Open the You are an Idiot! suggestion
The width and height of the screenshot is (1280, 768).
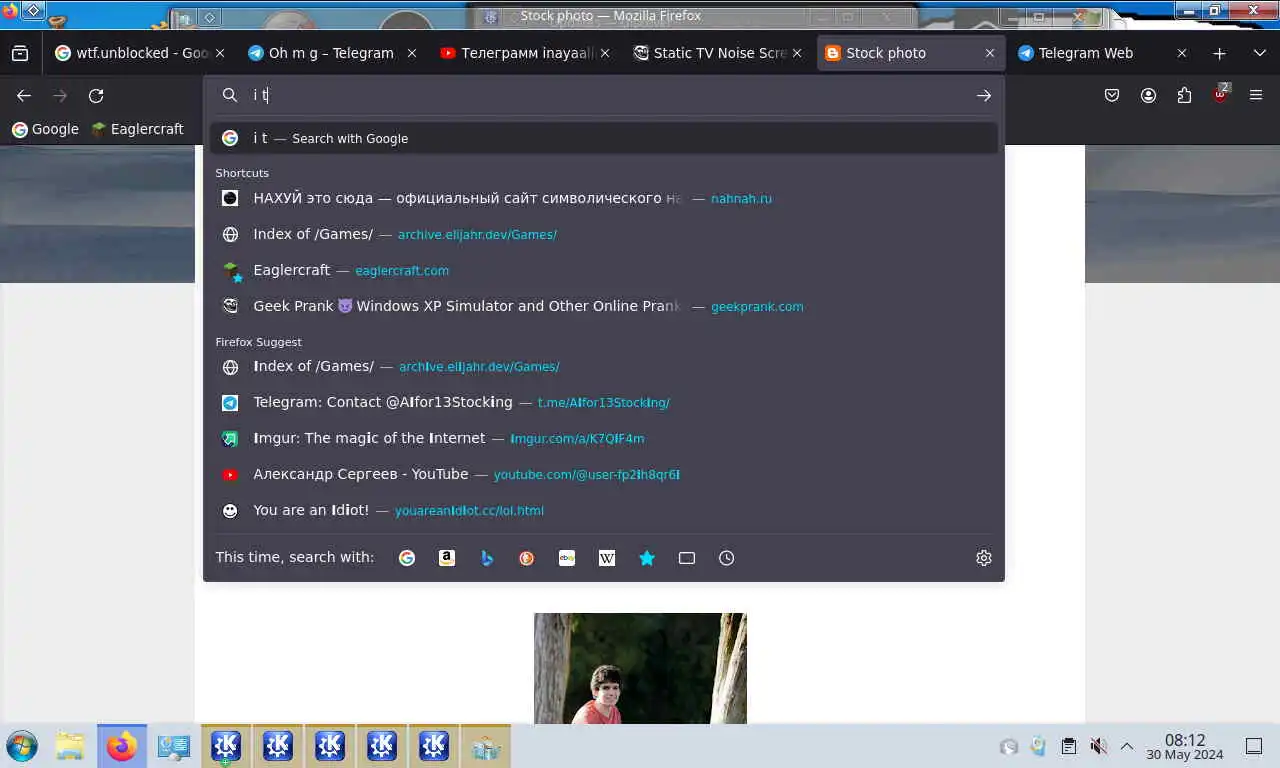click(x=604, y=510)
